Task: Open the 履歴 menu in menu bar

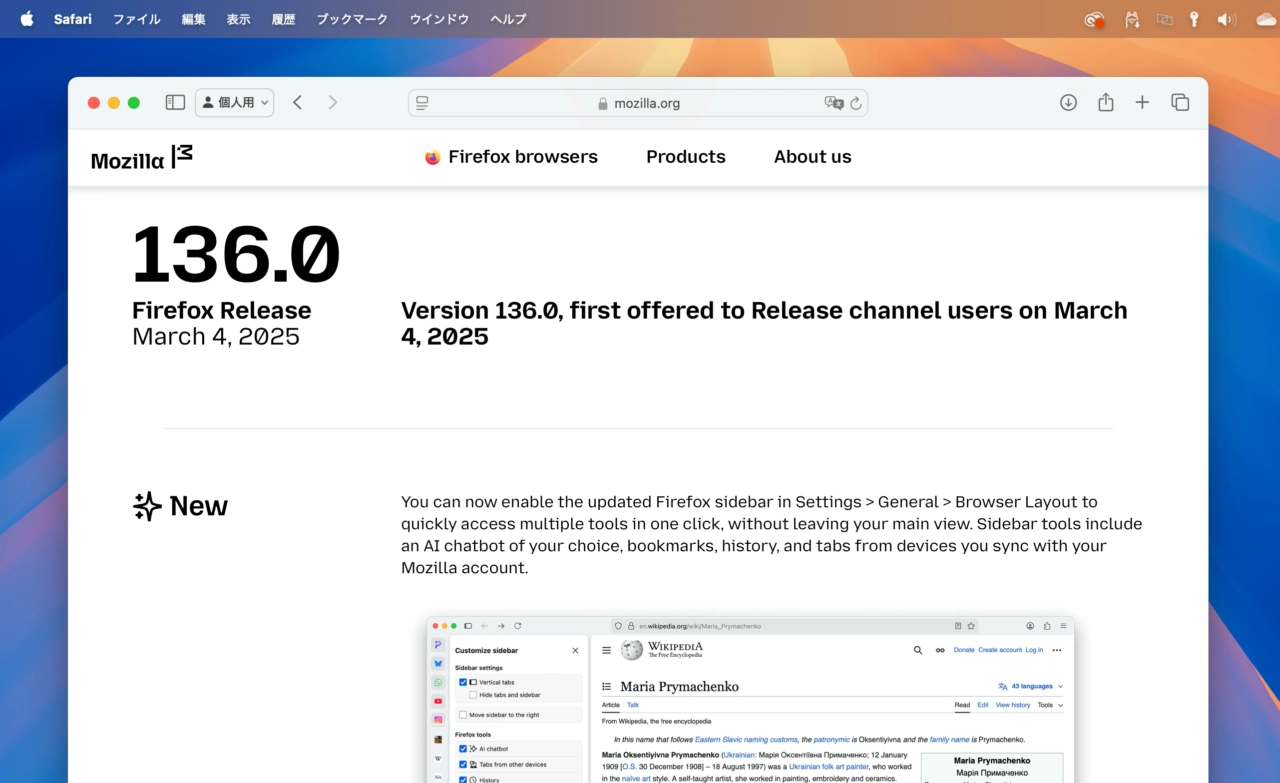Action: click(x=284, y=19)
